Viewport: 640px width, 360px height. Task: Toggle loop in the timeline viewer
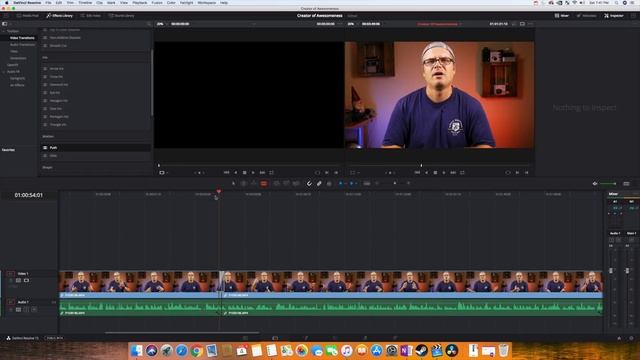point(462,173)
